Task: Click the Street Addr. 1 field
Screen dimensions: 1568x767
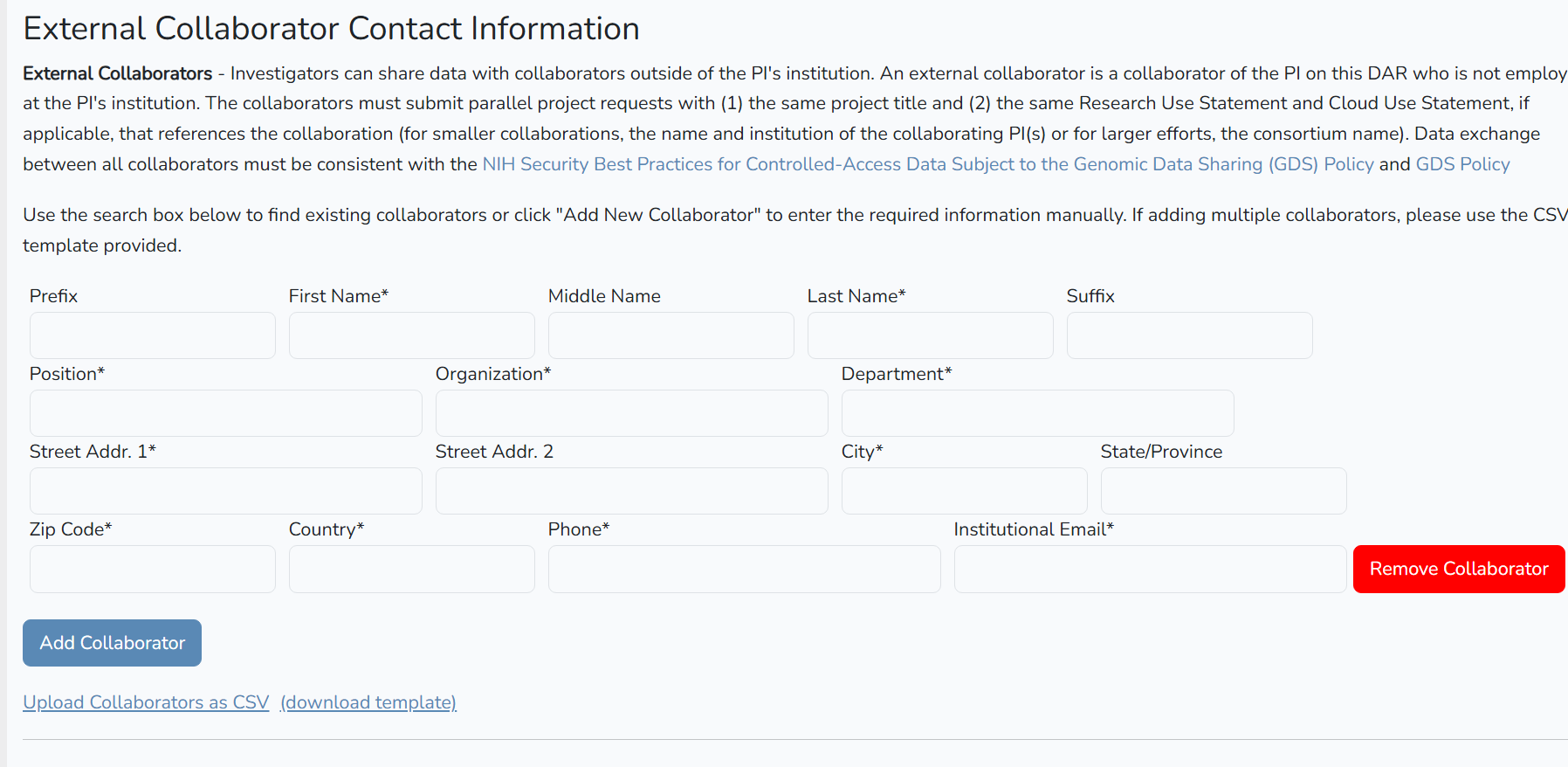Action: click(225, 491)
